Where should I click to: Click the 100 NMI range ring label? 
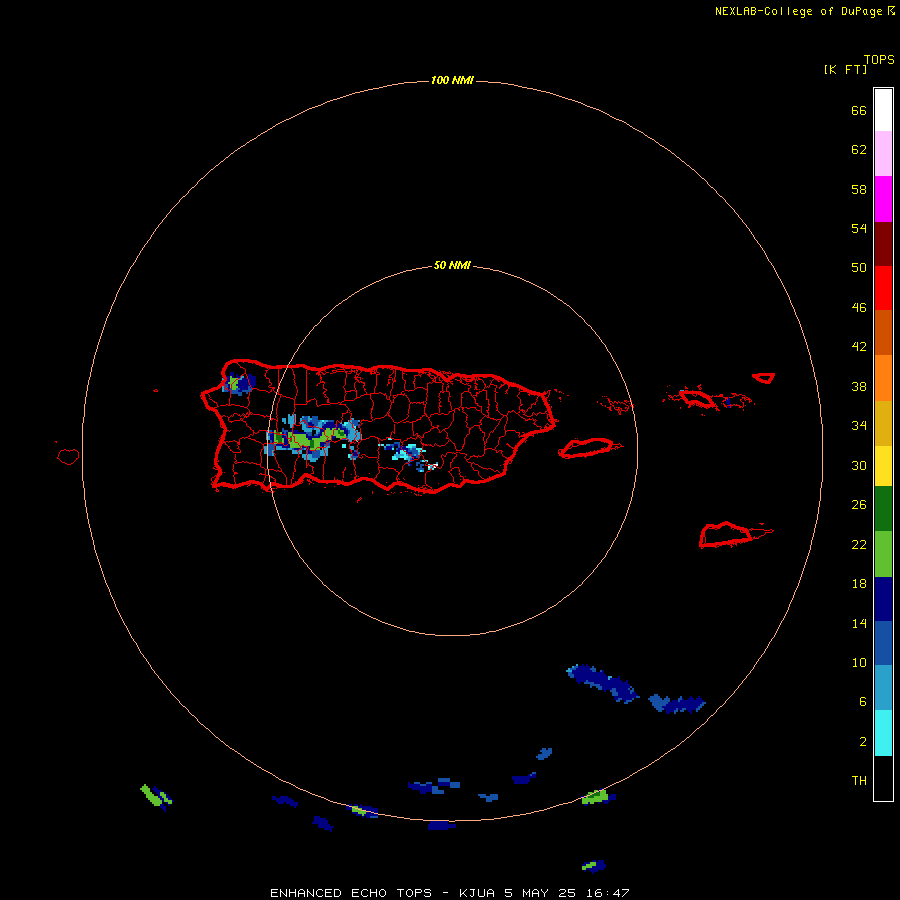point(452,80)
